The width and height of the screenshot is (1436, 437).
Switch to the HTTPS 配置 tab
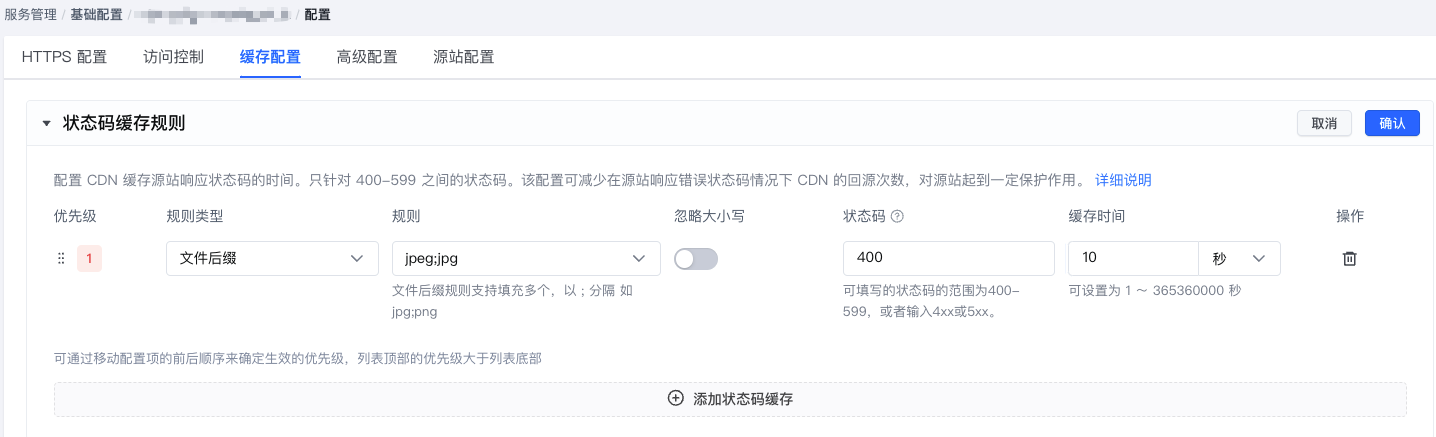[64, 57]
